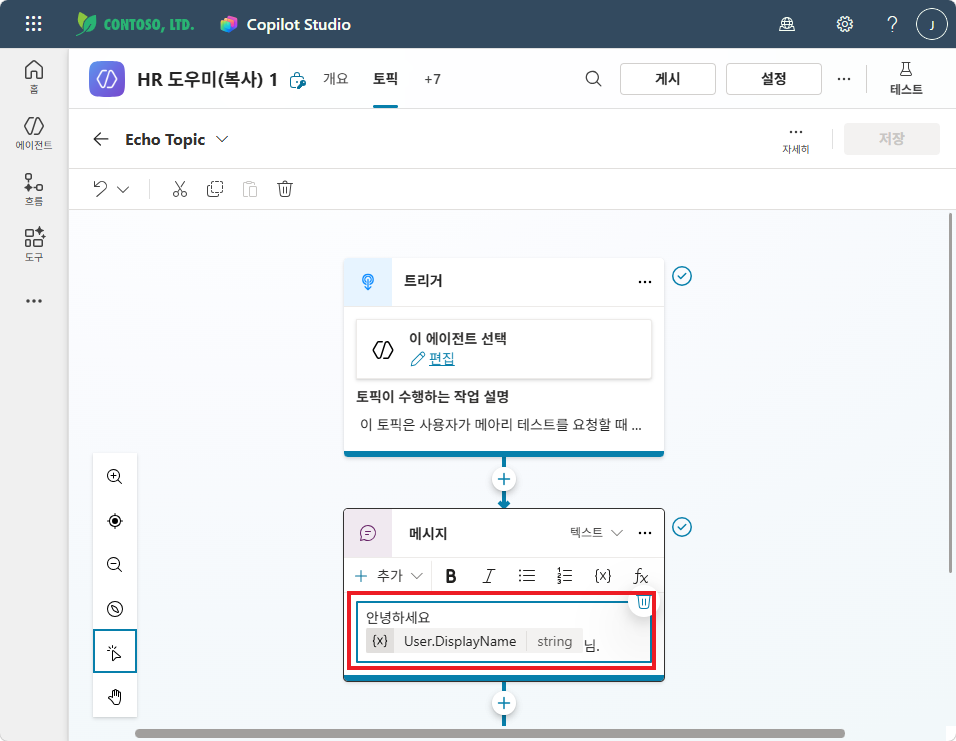
Task: Expand the 추가 dropdown in message
Action: tap(389, 576)
